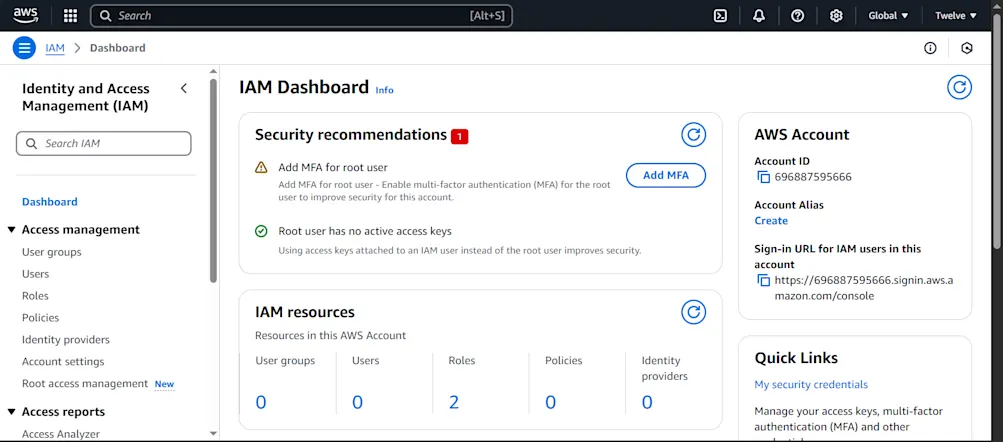Open Dashboard in the side navigation

50,201
